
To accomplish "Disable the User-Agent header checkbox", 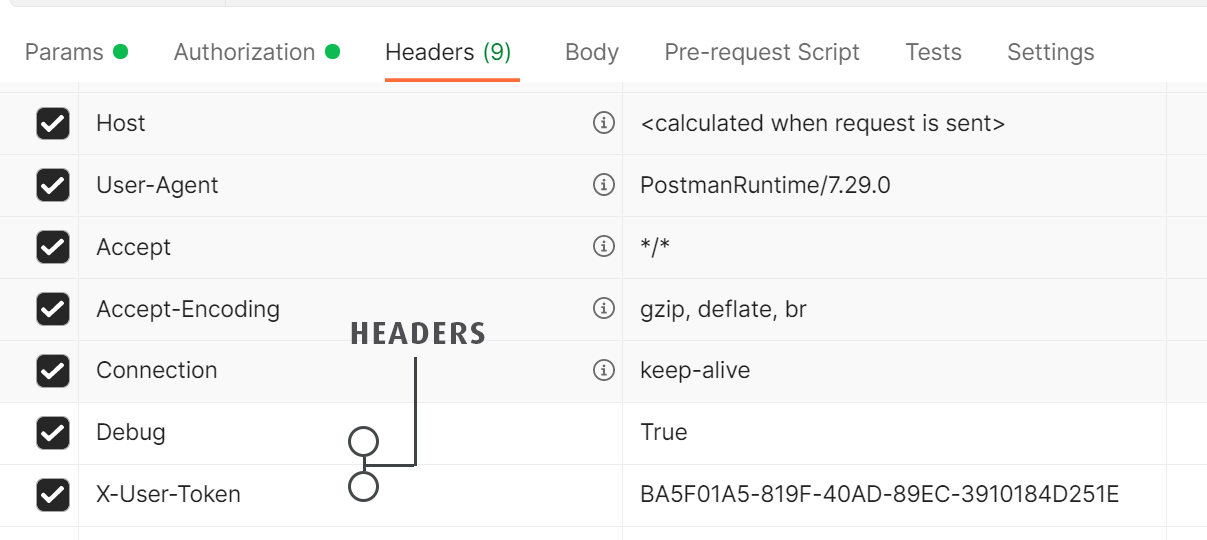I will point(53,185).
